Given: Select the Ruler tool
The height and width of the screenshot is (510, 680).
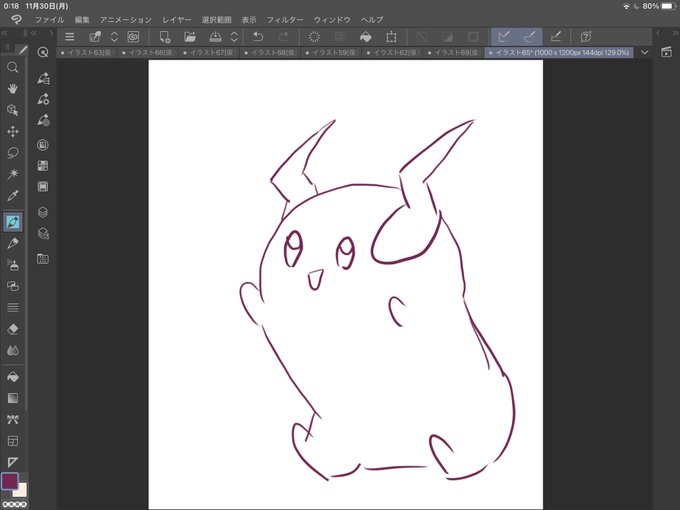Looking at the screenshot, I should point(13,462).
